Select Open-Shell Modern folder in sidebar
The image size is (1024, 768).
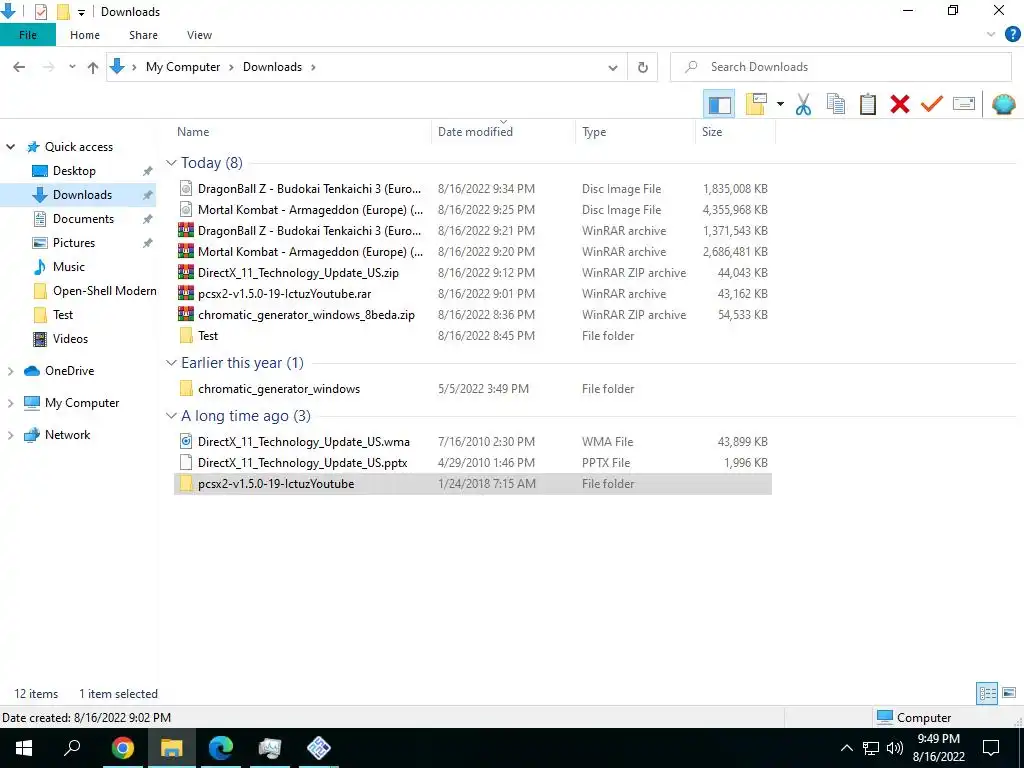[x=104, y=291]
